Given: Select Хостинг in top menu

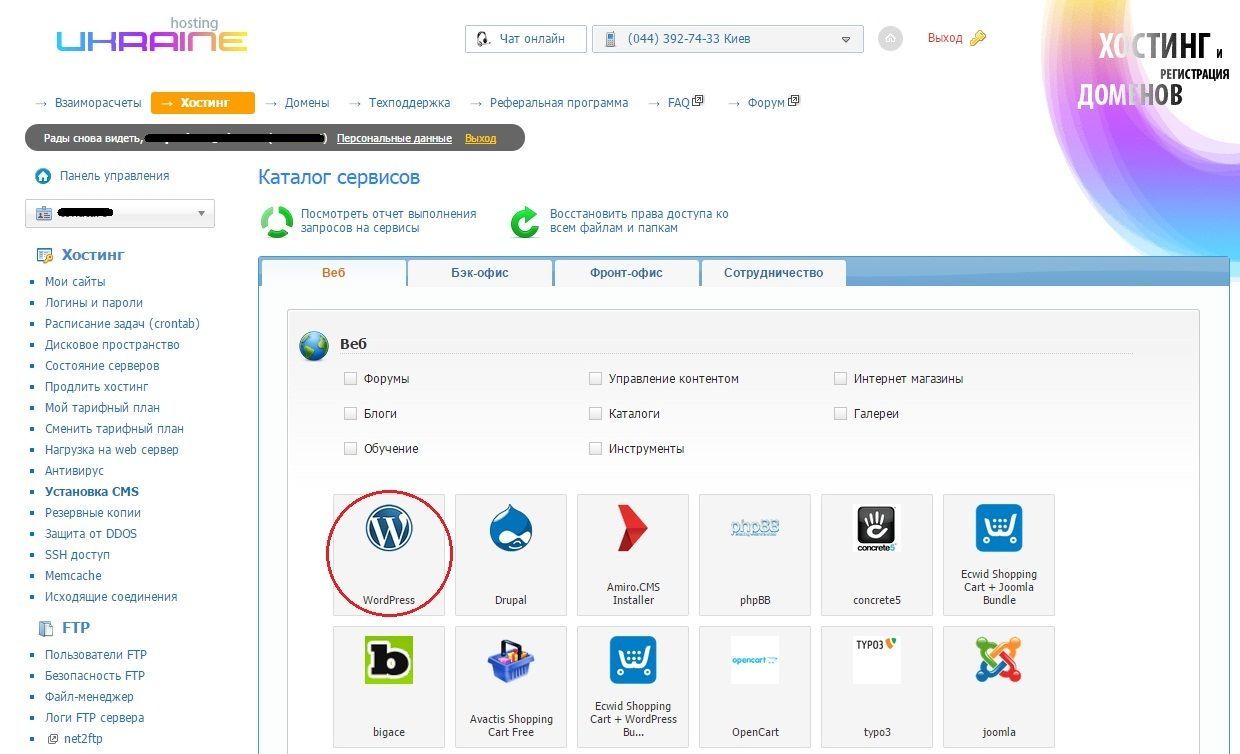Looking at the screenshot, I should coord(203,103).
